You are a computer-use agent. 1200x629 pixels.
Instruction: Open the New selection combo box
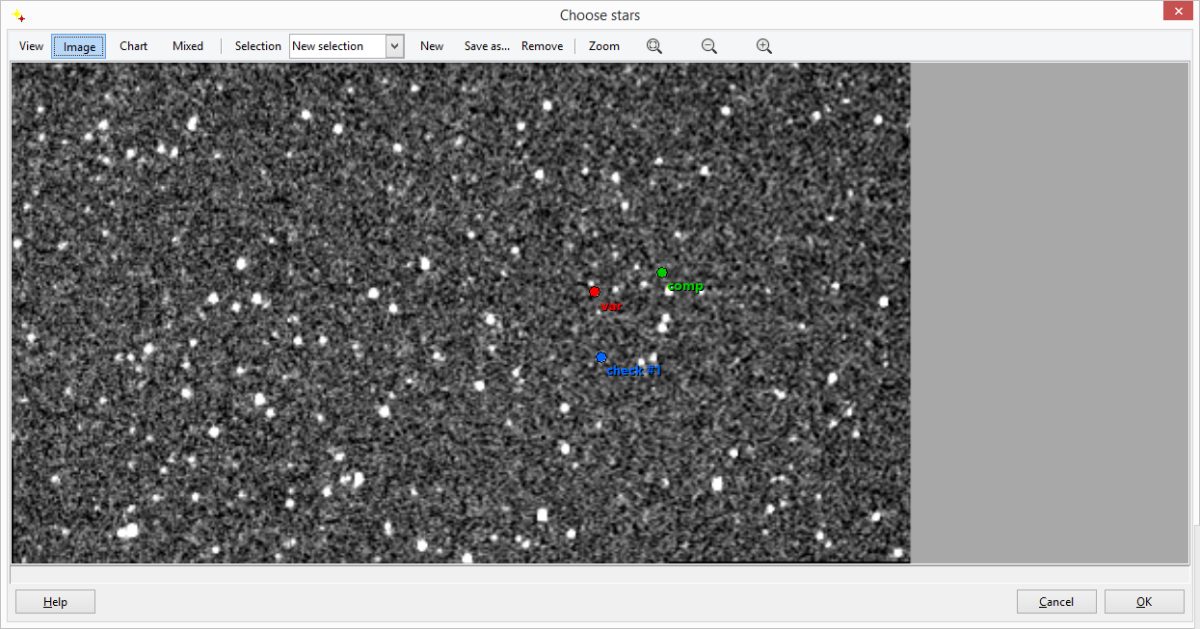[337, 46]
